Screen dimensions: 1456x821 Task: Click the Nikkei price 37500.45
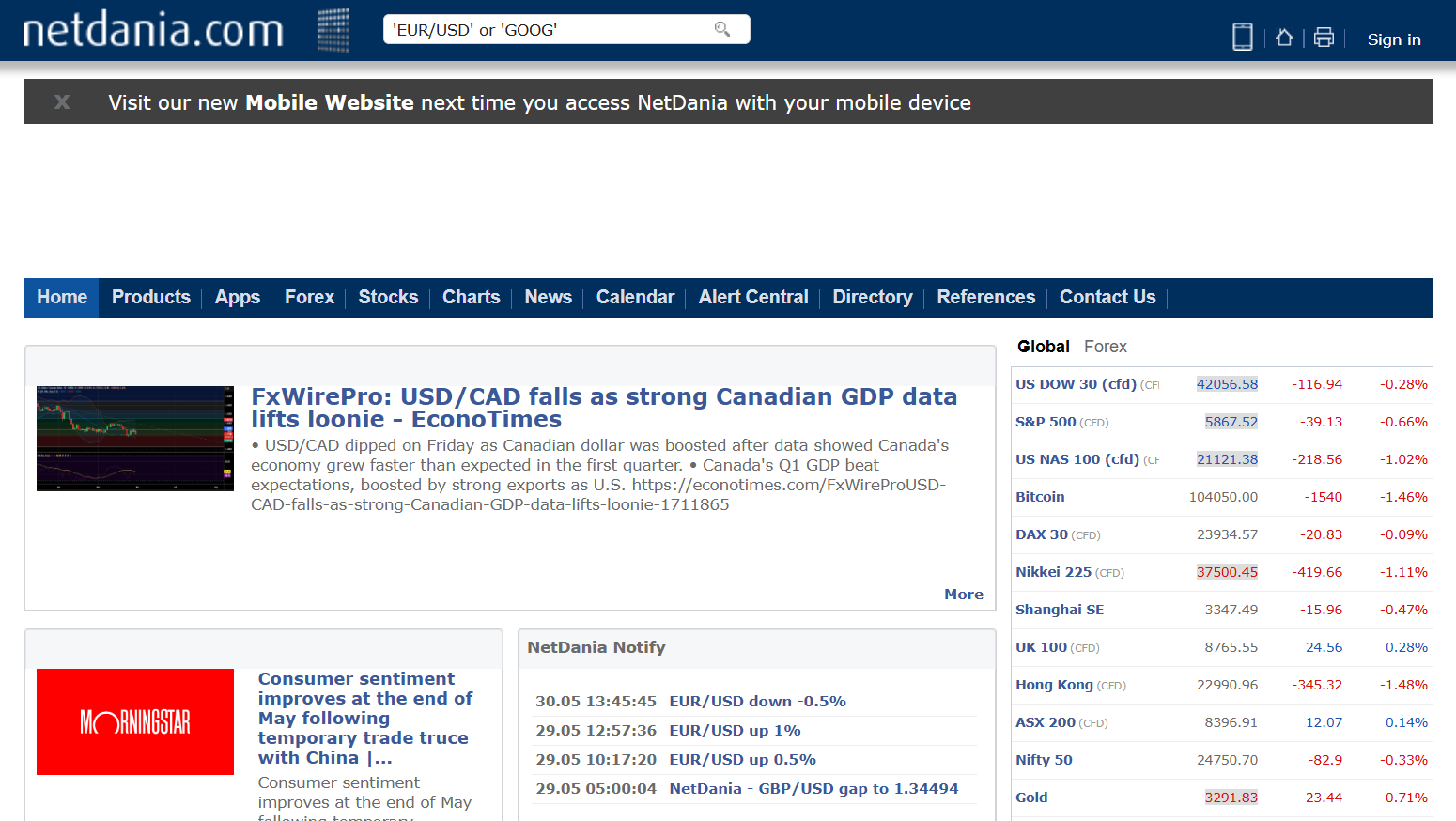click(1227, 572)
